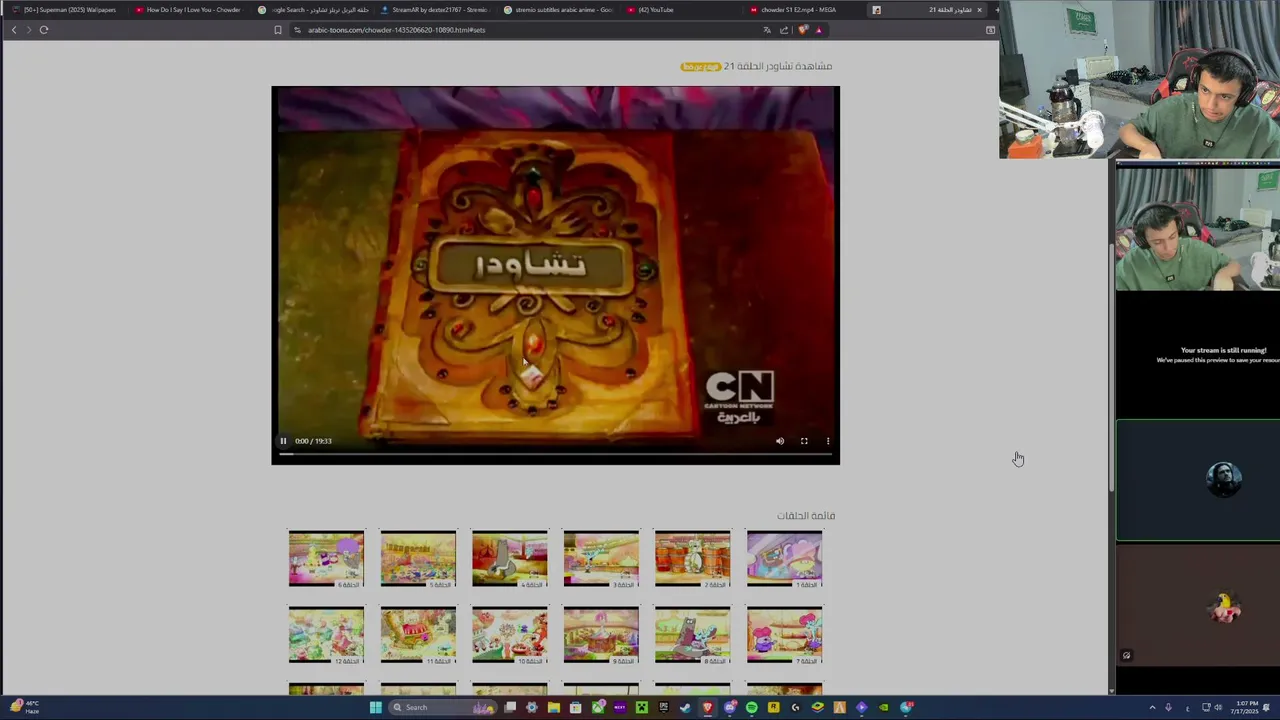Seek within the video progress bar
This screenshot has height=720, width=1280.
(555, 454)
